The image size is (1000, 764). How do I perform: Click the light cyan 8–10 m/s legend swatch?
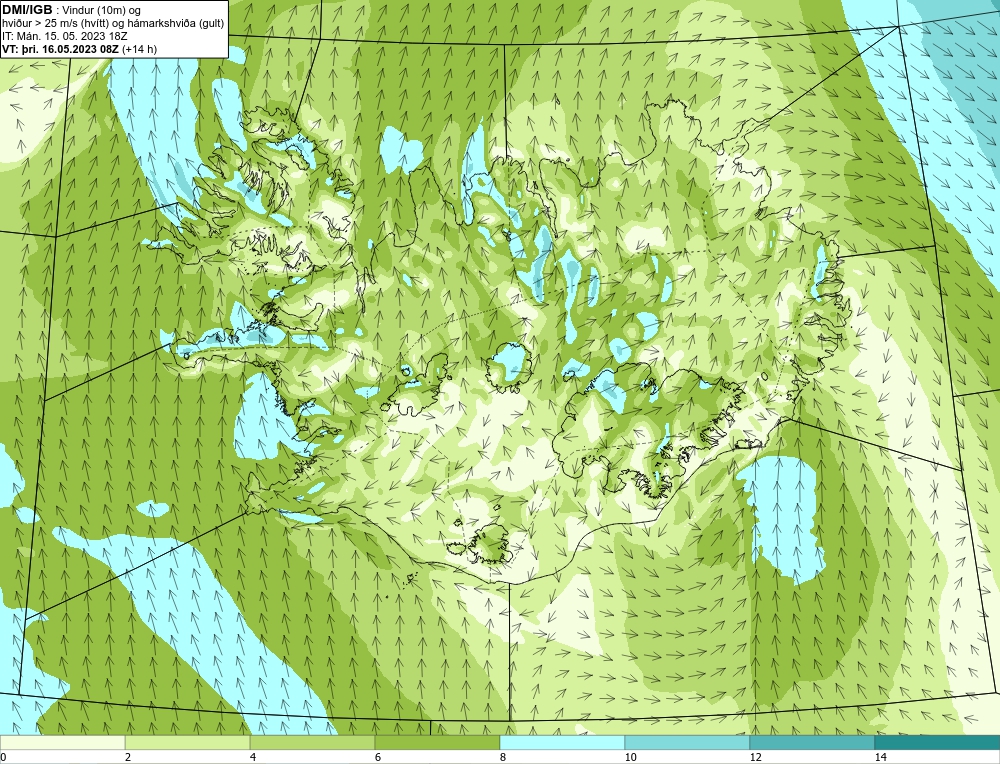pyautogui.click(x=562, y=742)
